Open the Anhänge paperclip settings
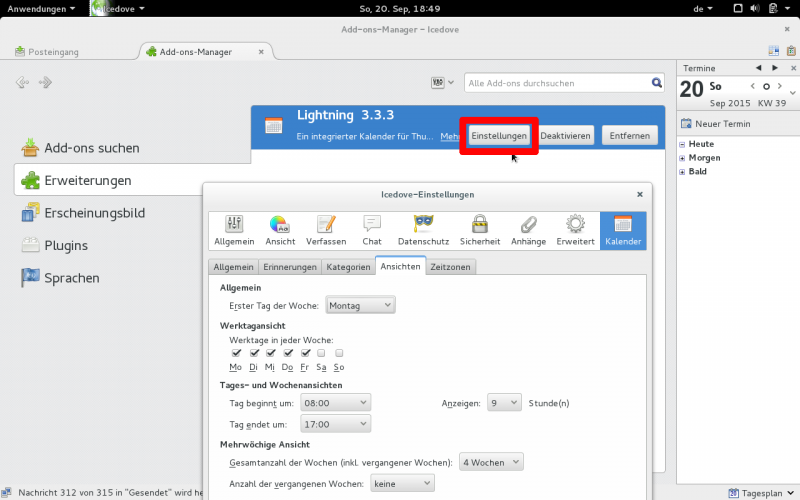 tap(529, 230)
